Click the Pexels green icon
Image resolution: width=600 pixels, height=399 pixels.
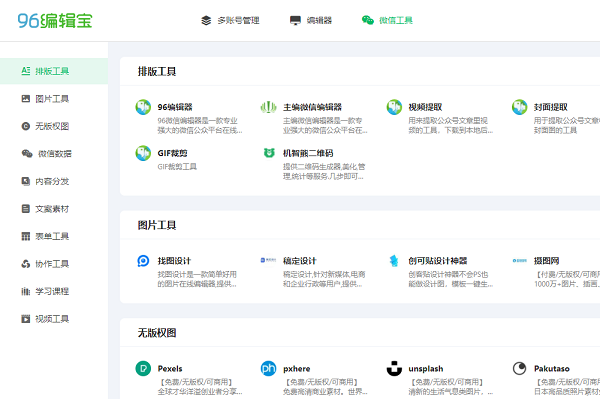[143, 368]
